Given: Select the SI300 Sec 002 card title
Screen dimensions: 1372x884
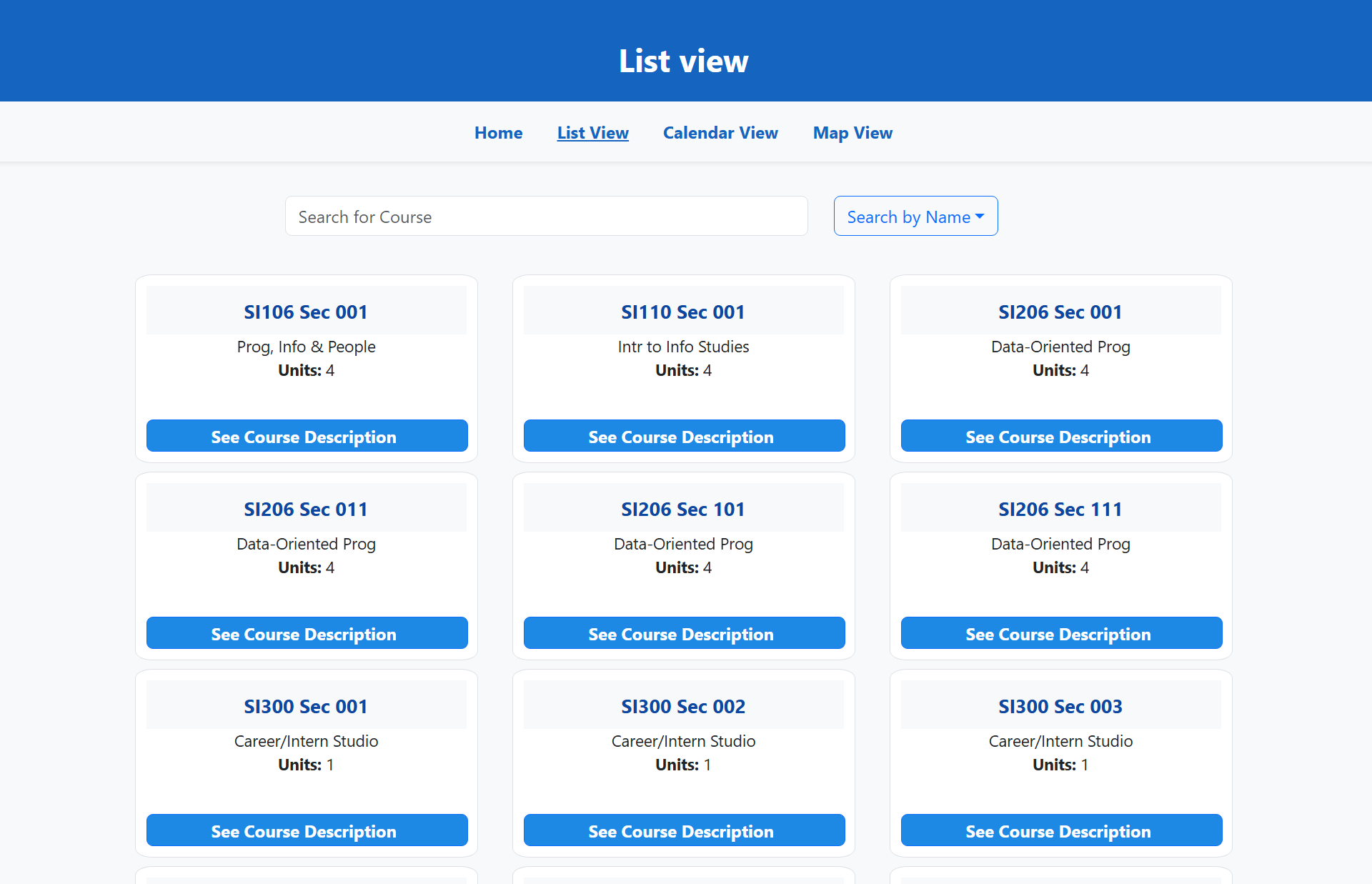Looking at the screenshot, I should coord(683,707).
